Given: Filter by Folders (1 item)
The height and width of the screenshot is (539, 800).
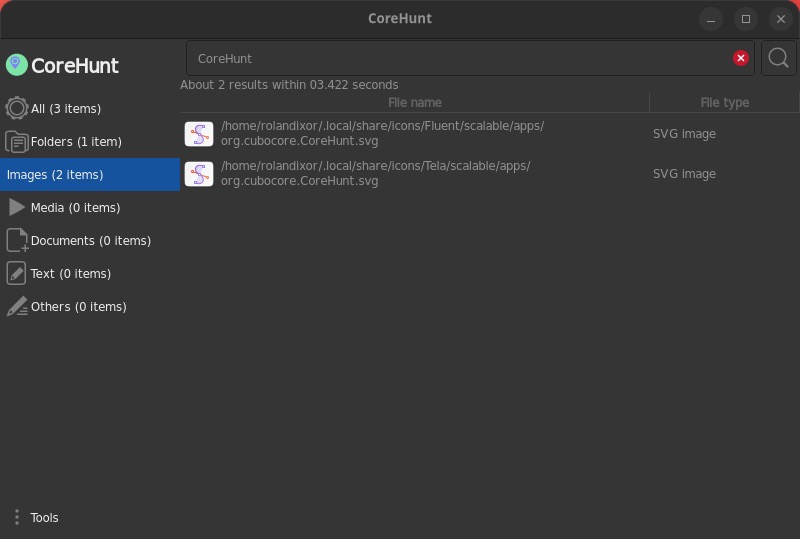Looking at the screenshot, I should (x=90, y=141).
